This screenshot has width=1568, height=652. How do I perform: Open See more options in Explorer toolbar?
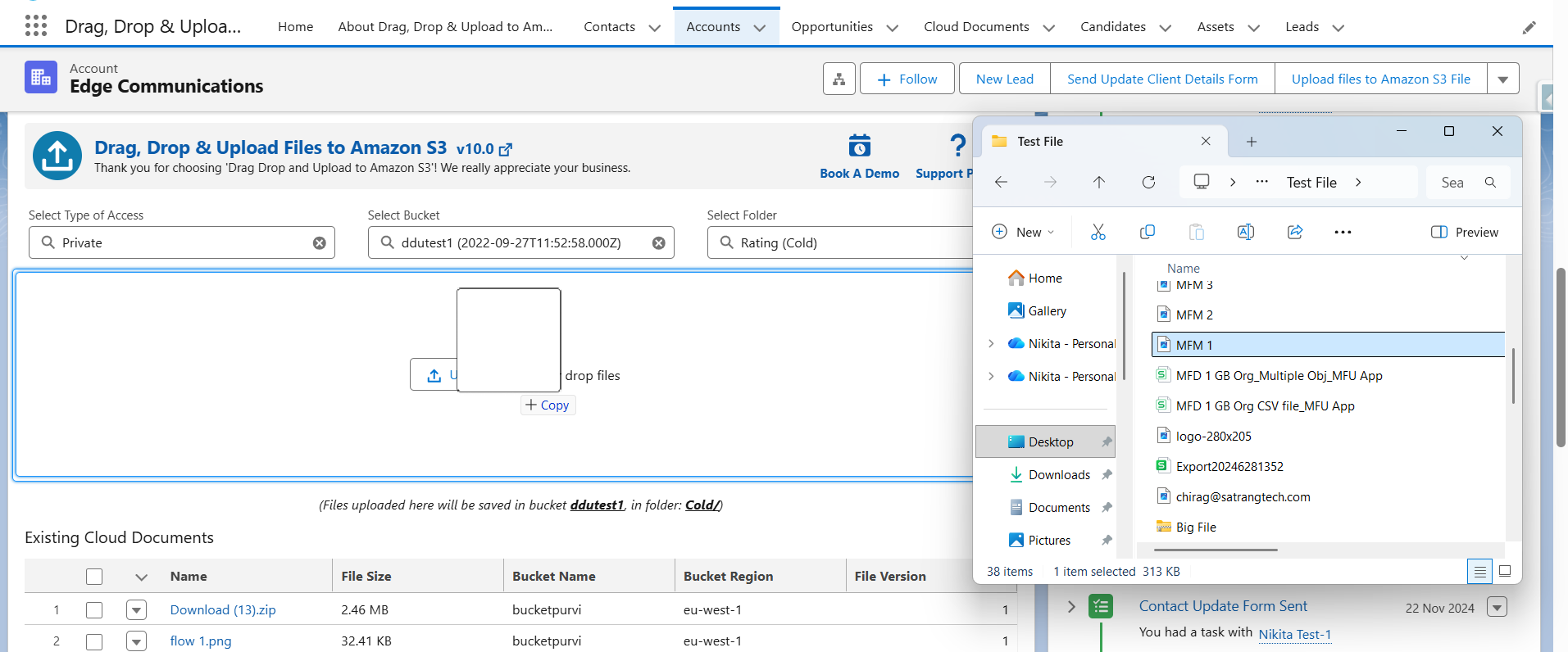click(x=1343, y=232)
